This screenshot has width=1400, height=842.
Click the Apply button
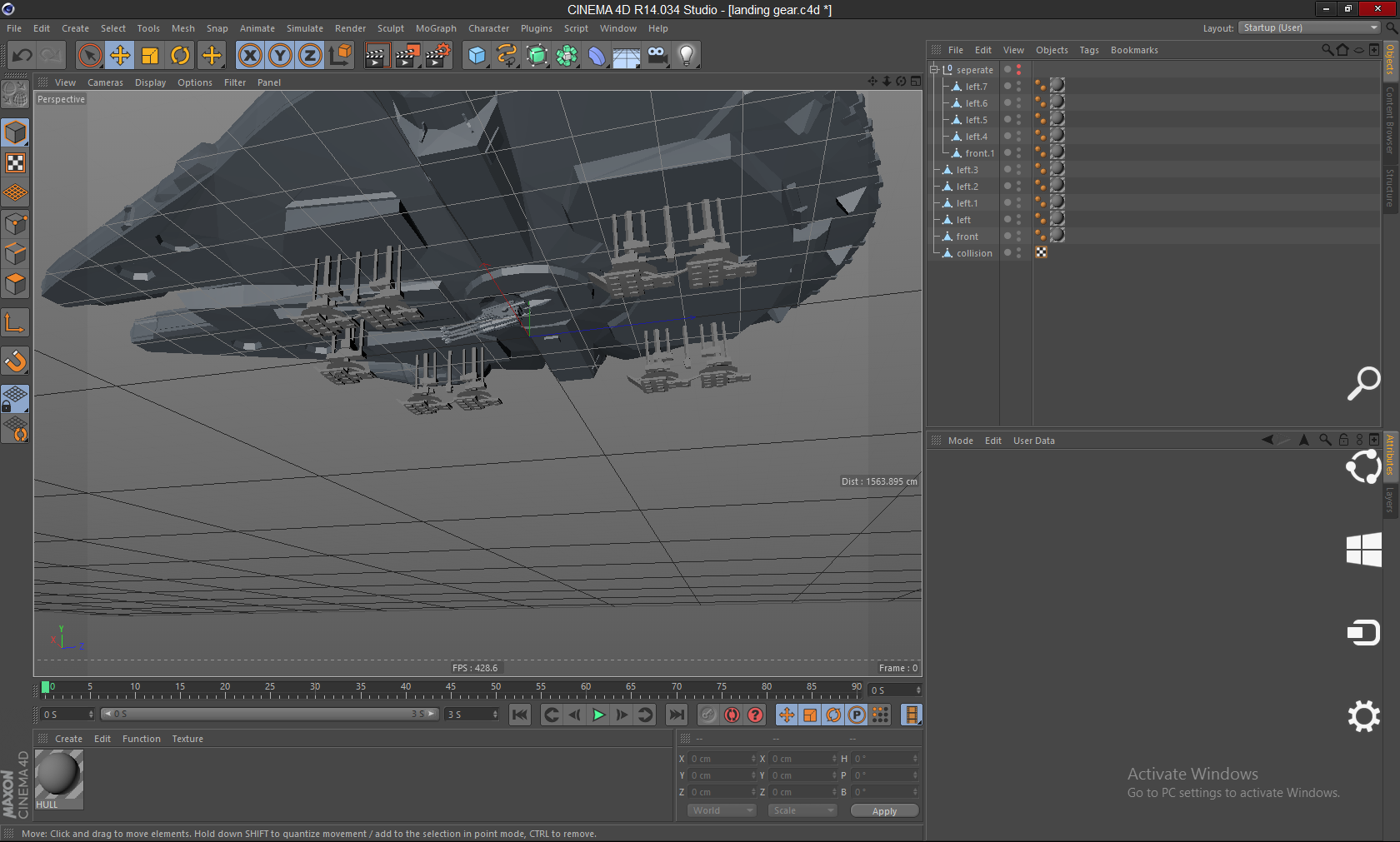(884, 811)
